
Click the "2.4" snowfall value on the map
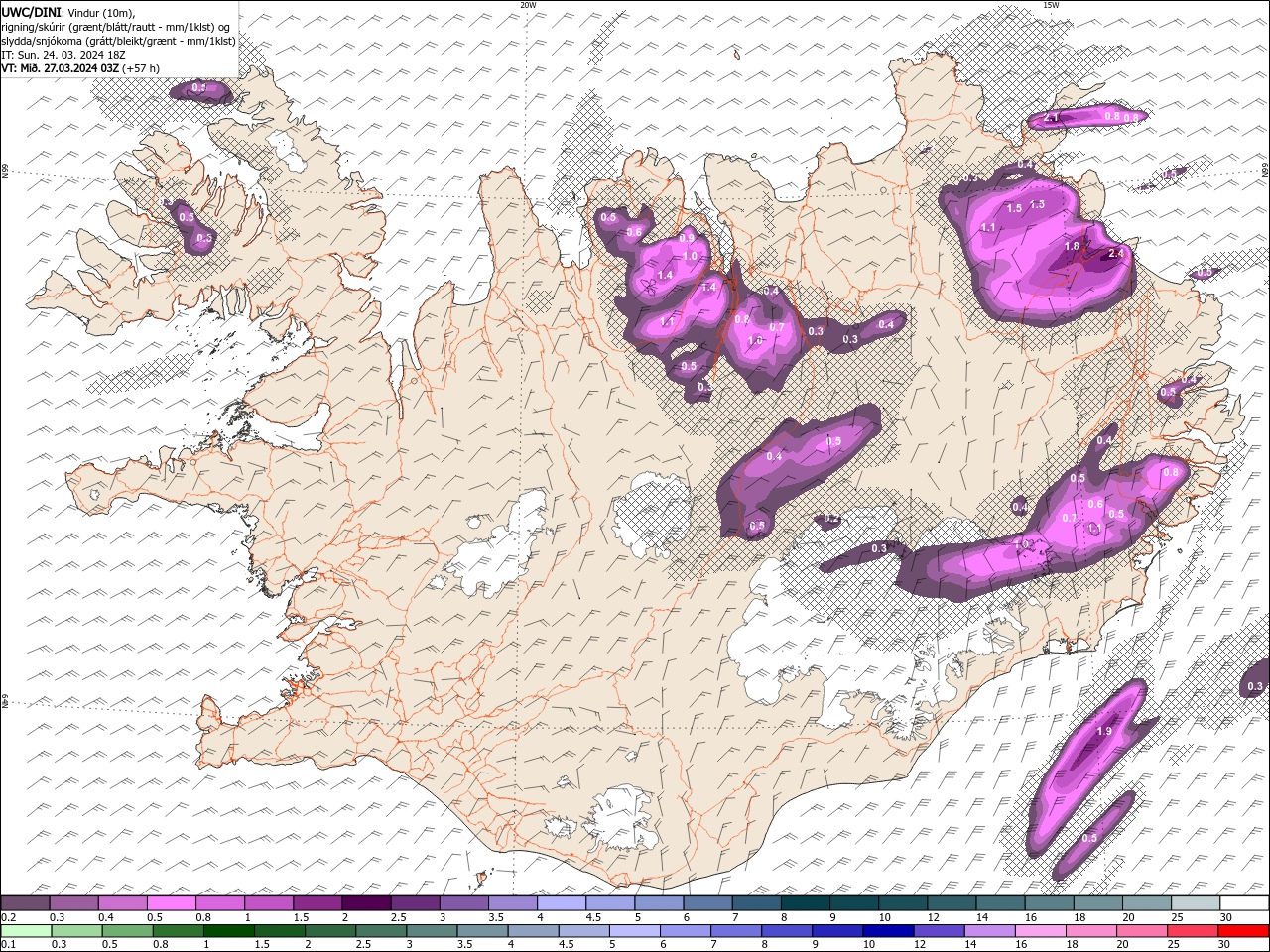[x=1116, y=253]
